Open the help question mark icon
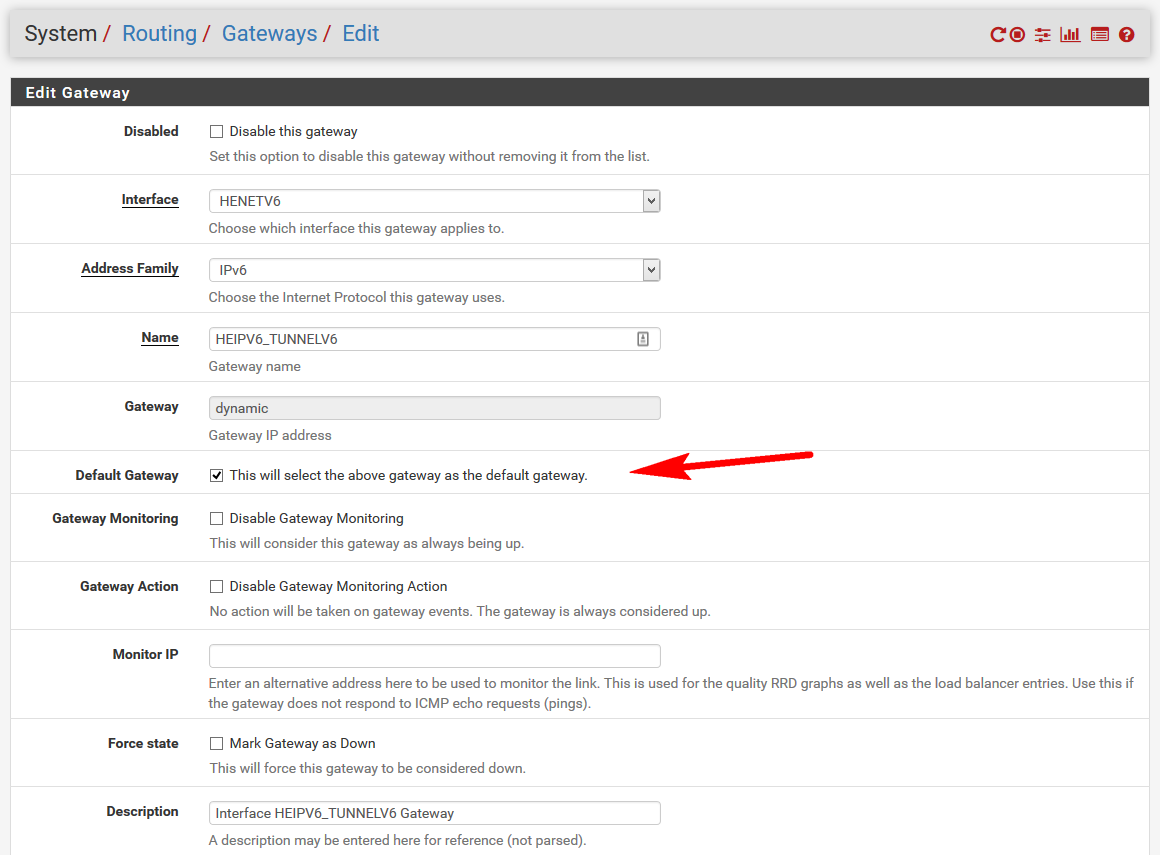Screen dimensions: 1160x855 coord(1127,35)
